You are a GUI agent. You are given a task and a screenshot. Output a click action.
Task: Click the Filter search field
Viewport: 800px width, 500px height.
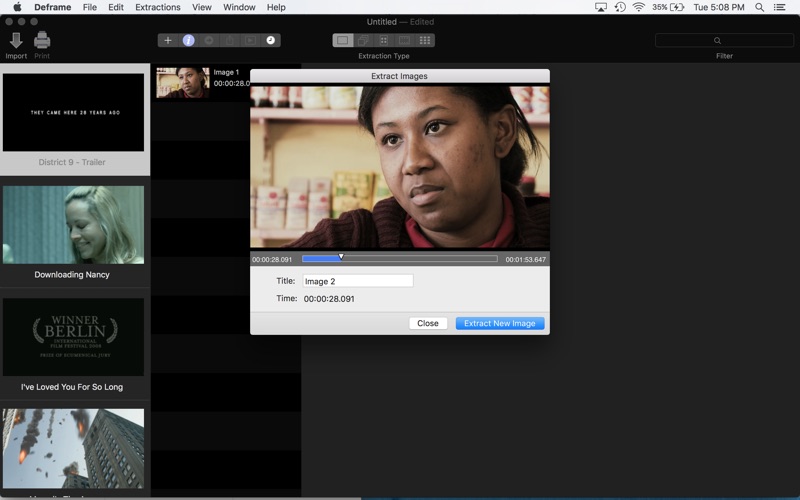coord(724,40)
